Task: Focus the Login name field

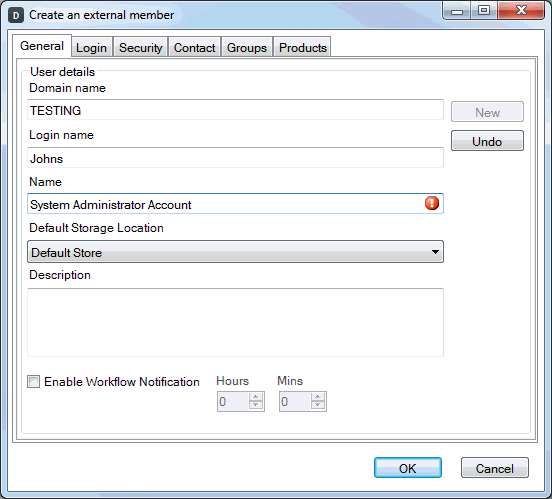Action: [x=235, y=157]
